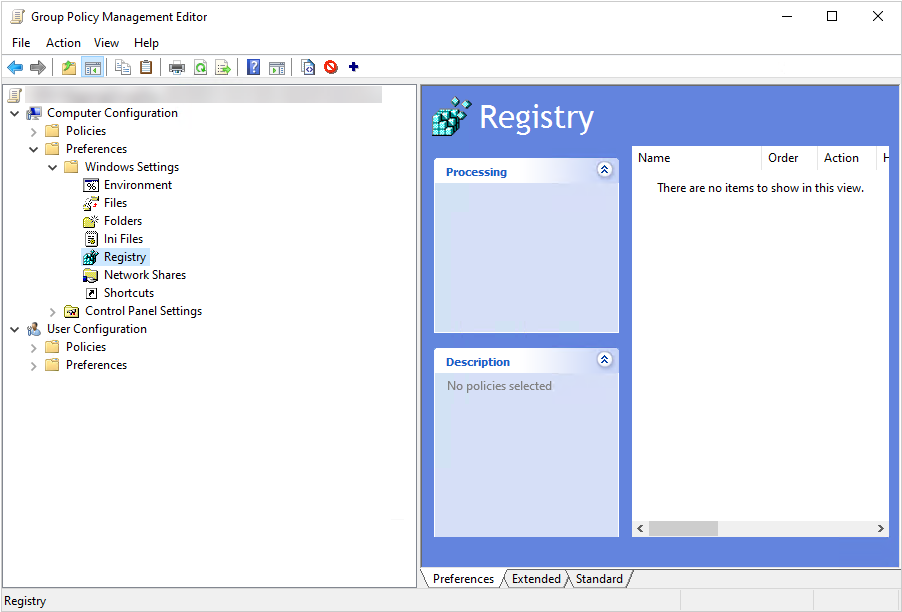Click the Refresh icon in the toolbar
Viewport: 902px width, 612px height.
coord(200,67)
